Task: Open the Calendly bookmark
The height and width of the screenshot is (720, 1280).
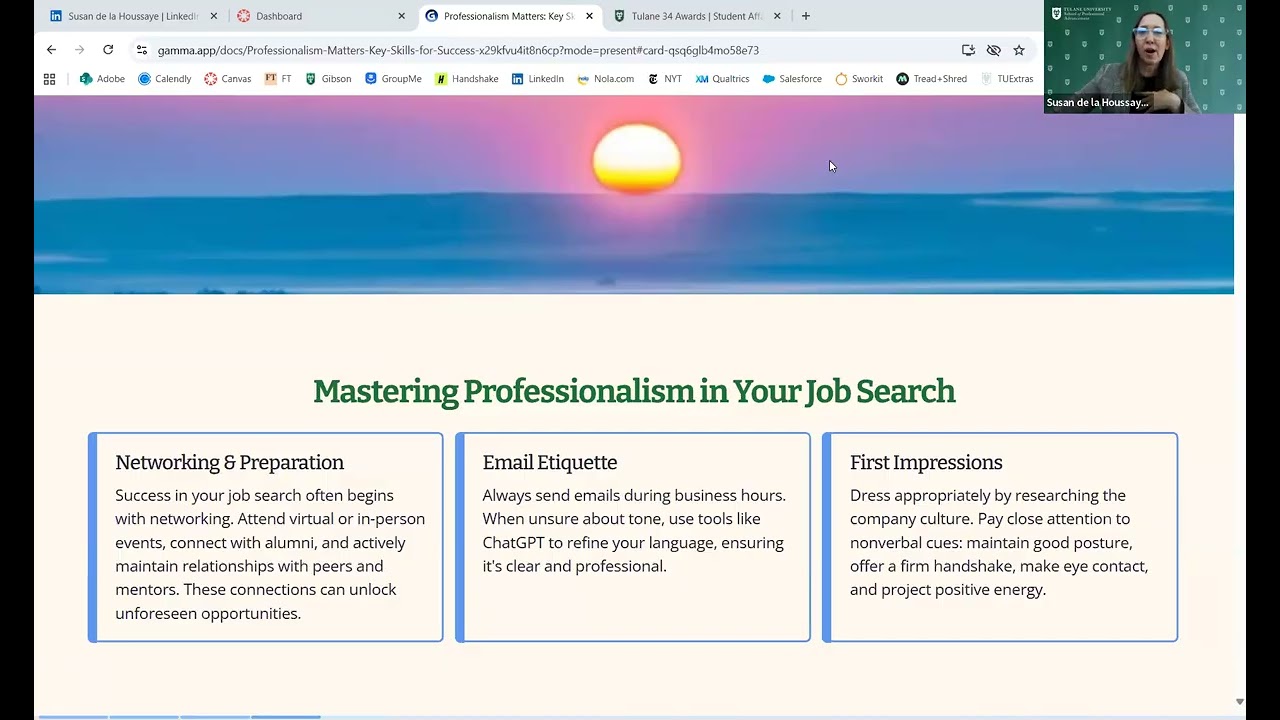Action: [x=165, y=79]
